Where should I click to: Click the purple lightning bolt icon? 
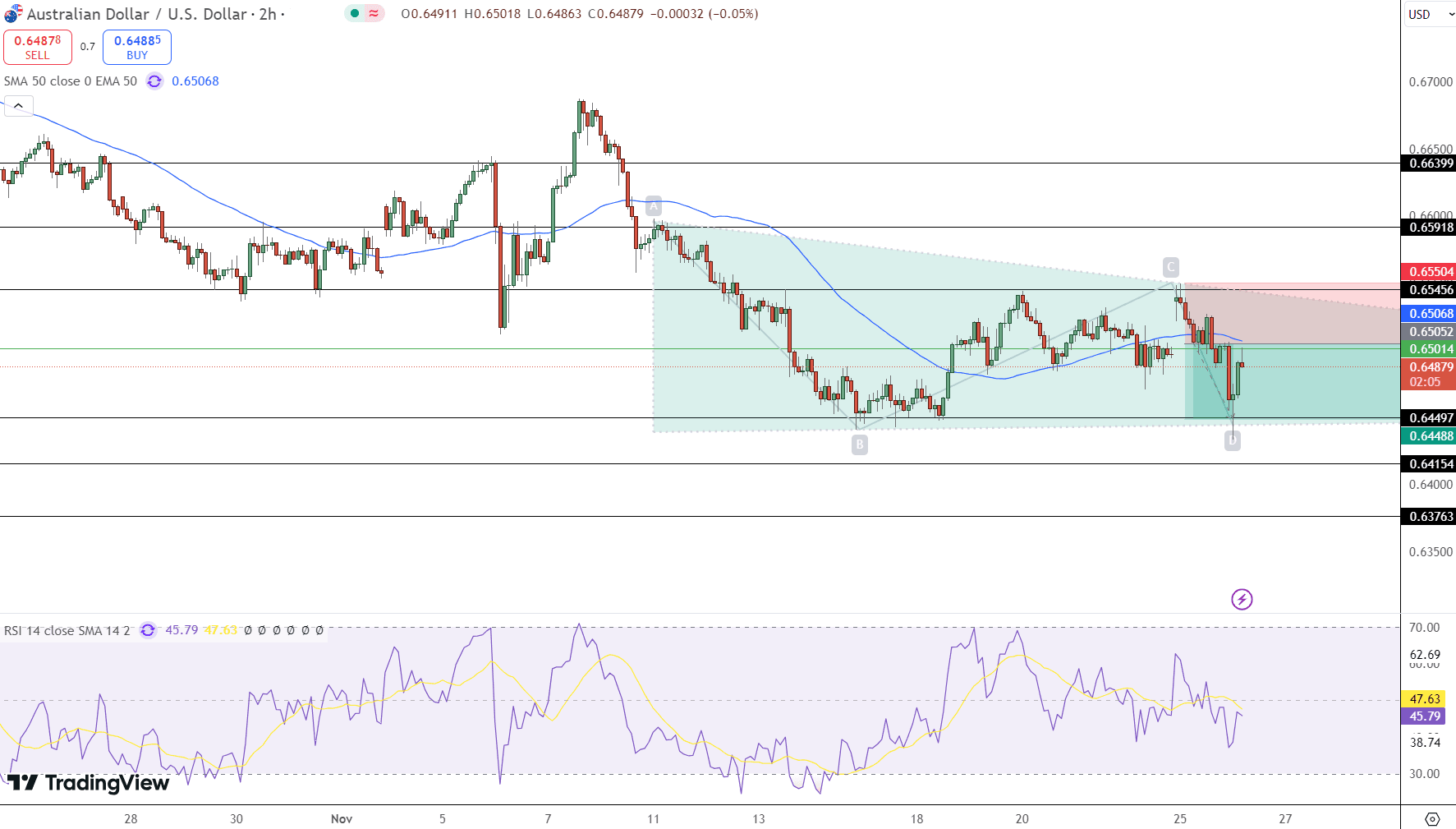[x=1242, y=599]
